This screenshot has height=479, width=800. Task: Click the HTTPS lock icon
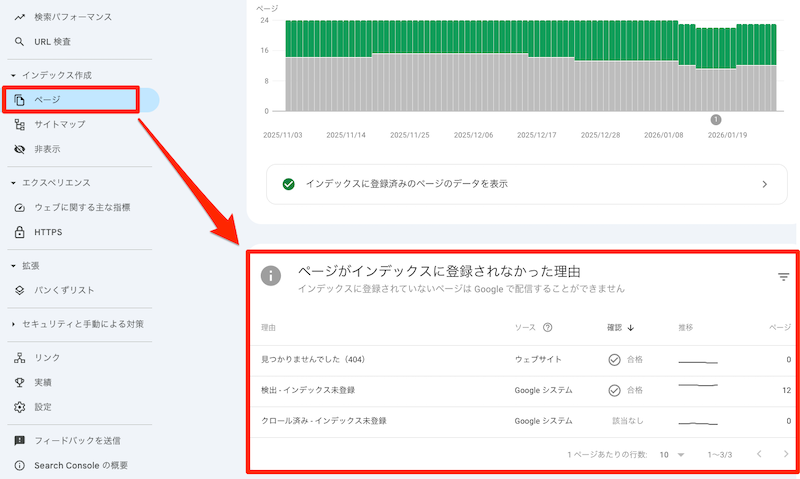[20, 233]
